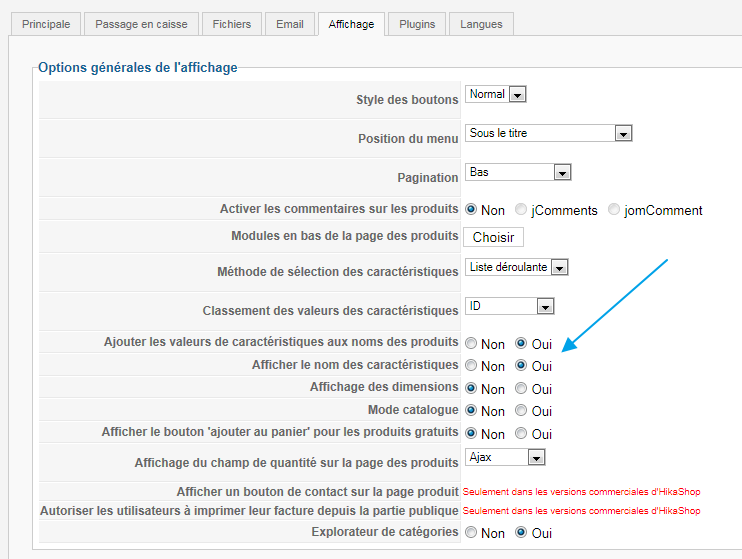The image size is (742, 559).
Task: Click the bouton de contact commercial version notice
Action: pyautogui.click(x=582, y=492)
